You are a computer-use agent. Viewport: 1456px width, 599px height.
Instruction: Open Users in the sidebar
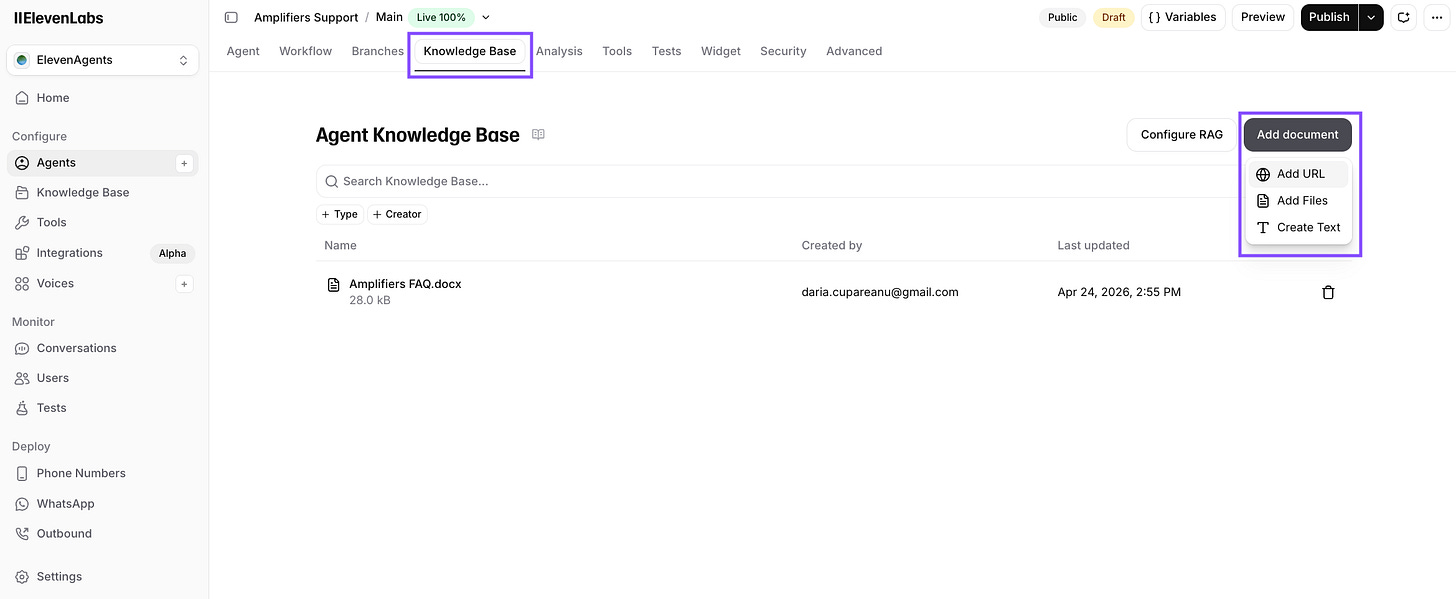coord(103,378)
